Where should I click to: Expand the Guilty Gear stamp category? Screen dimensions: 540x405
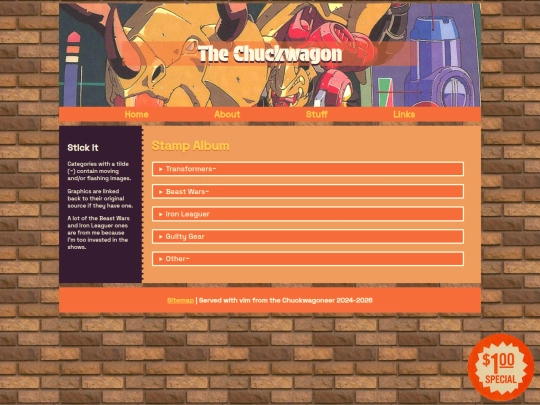pos(308,237)
